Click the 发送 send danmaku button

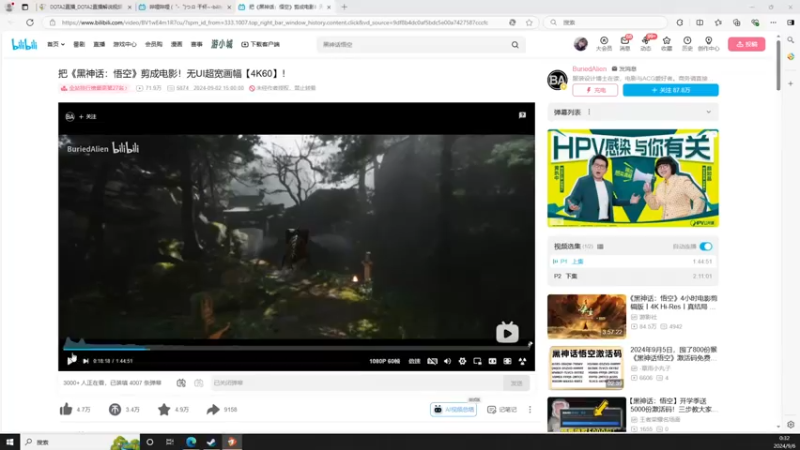point(516,383)
